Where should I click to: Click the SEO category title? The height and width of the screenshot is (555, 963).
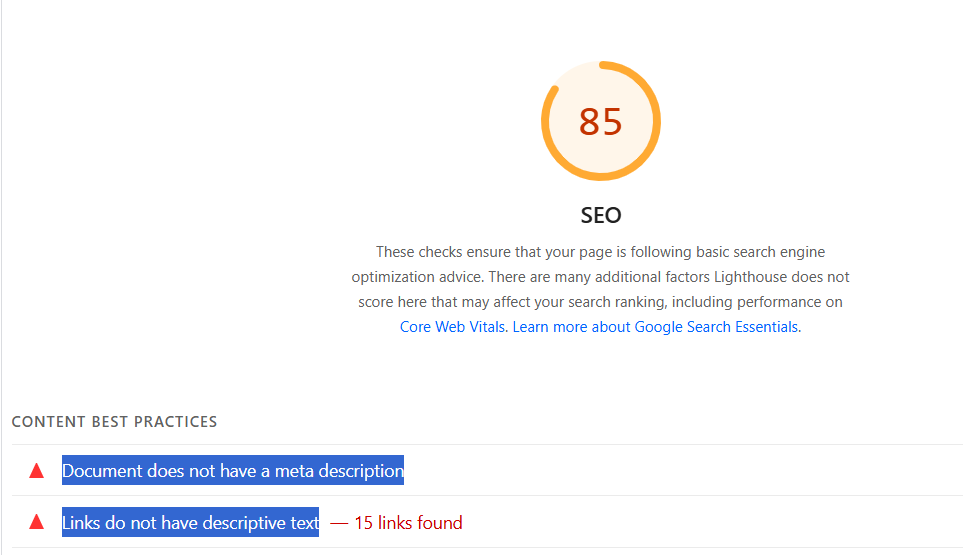(601, 215)
